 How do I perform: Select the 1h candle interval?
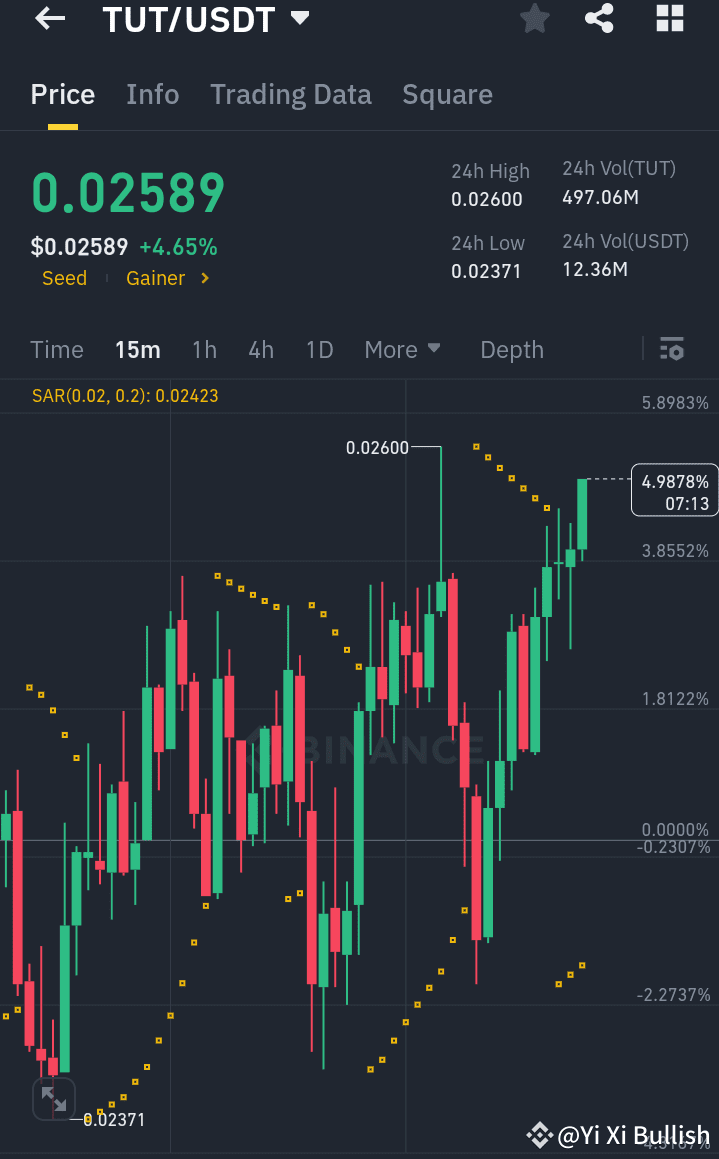(x=204, y=350)
